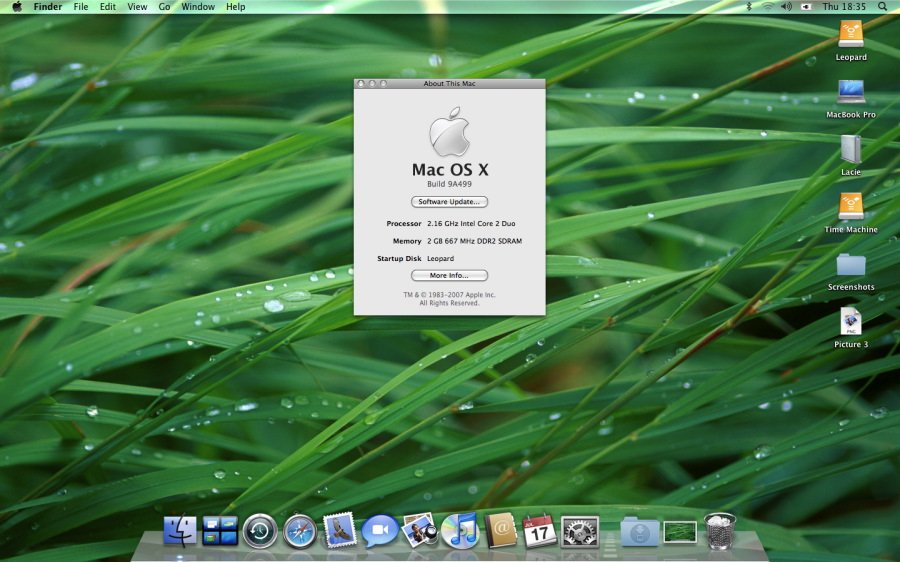Open the Trash in the Dock
Image resolution: width=900 pixels, height=562 pixels.
pyautogui.click(x=720, y=531)
